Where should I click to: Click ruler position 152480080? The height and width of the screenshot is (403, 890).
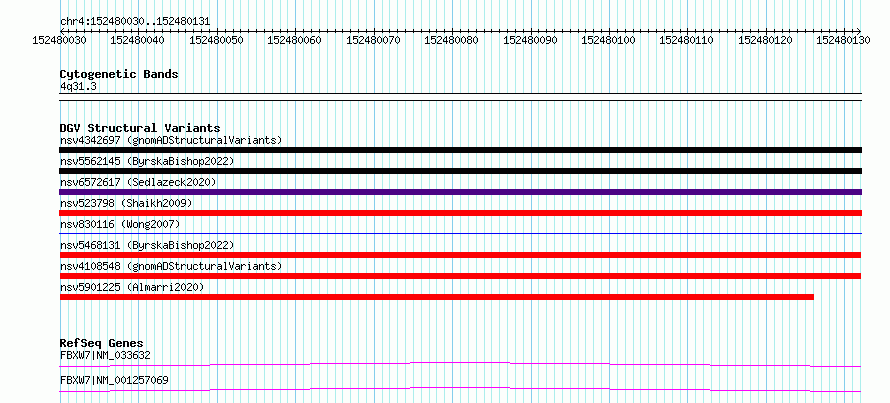[x=451, y=40]
